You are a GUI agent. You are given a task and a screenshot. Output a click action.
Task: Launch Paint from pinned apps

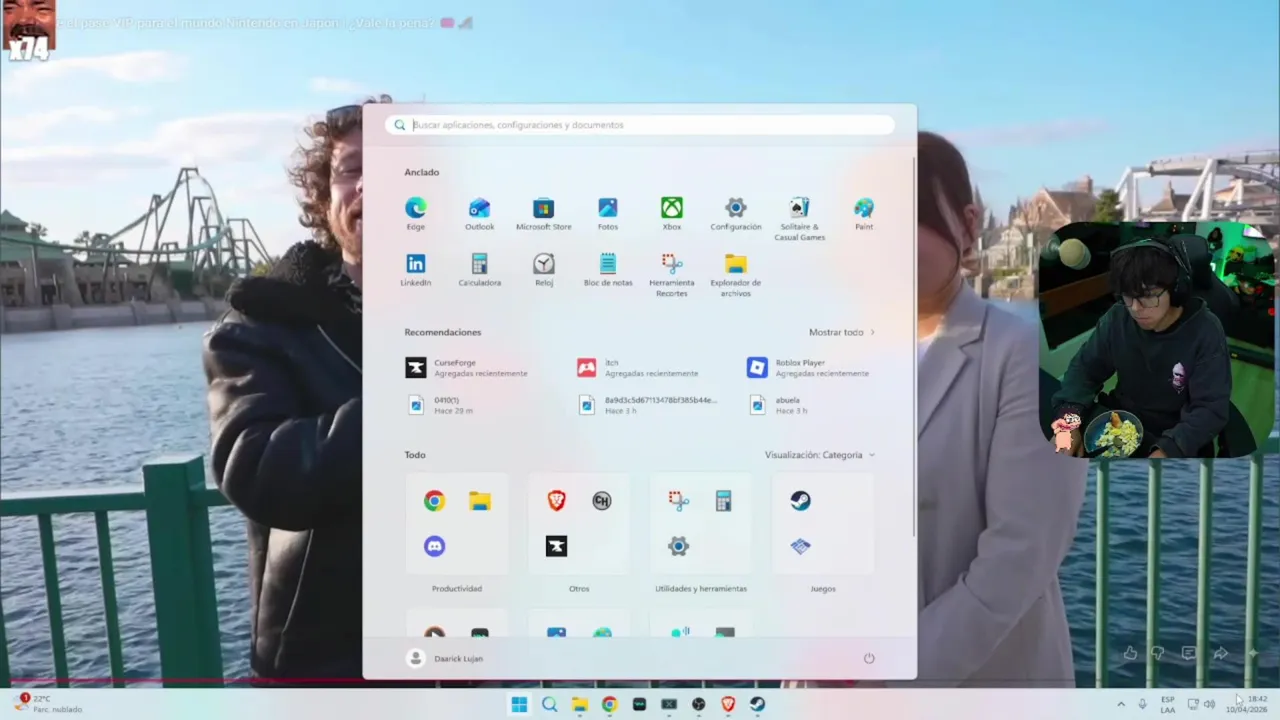click(x=864, y=214)
